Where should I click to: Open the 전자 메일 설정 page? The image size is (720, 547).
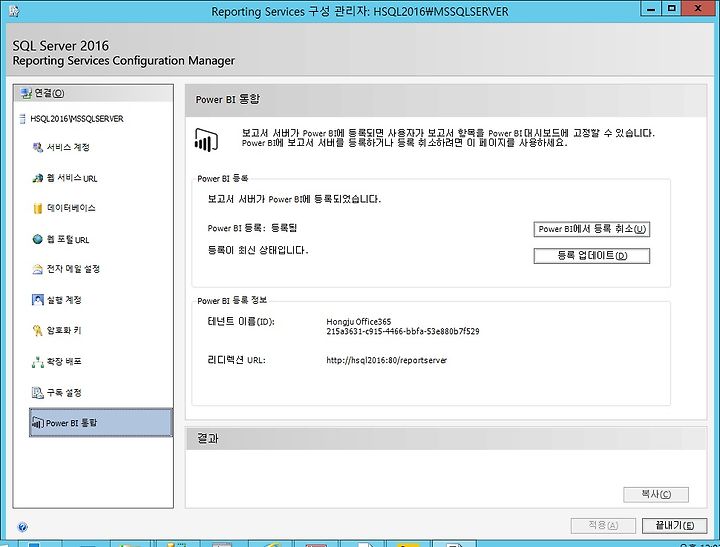tap(73, 269)
